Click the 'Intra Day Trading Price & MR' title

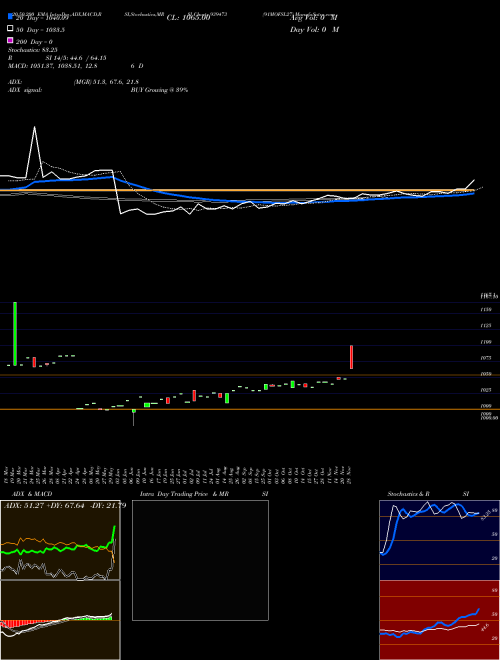click(184, 494)
